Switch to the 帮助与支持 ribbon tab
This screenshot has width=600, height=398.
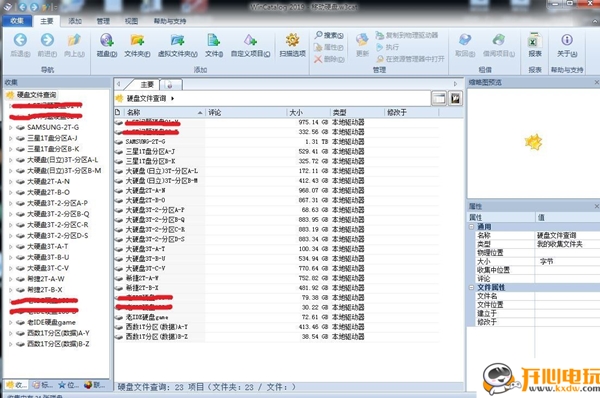(170, 21)
